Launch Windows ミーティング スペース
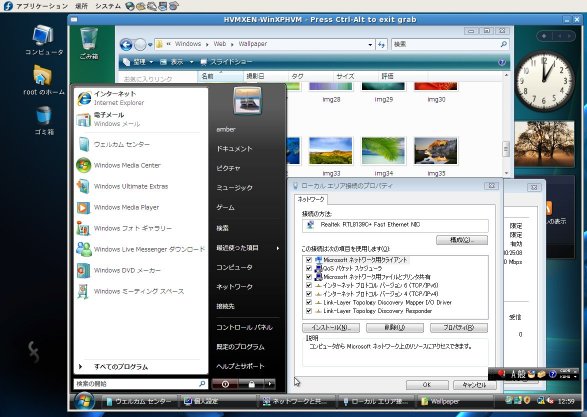 tap(140, 291)
